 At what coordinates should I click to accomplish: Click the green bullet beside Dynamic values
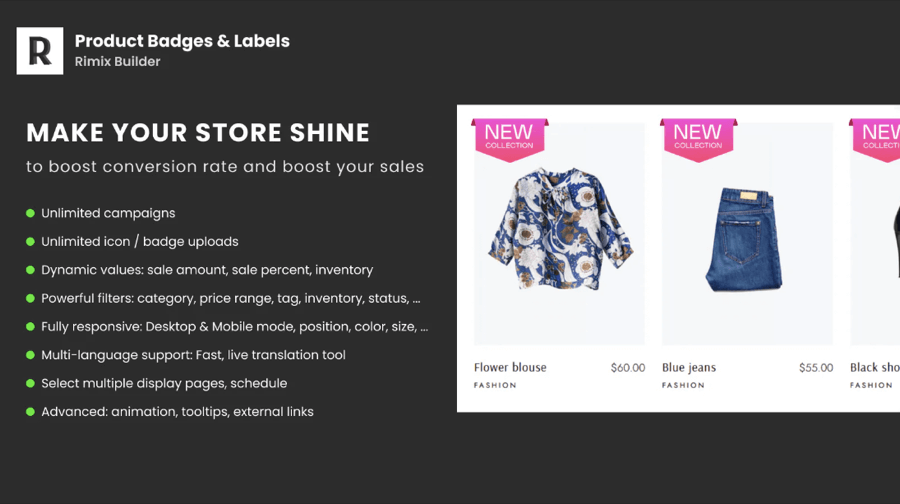[31, 270]
